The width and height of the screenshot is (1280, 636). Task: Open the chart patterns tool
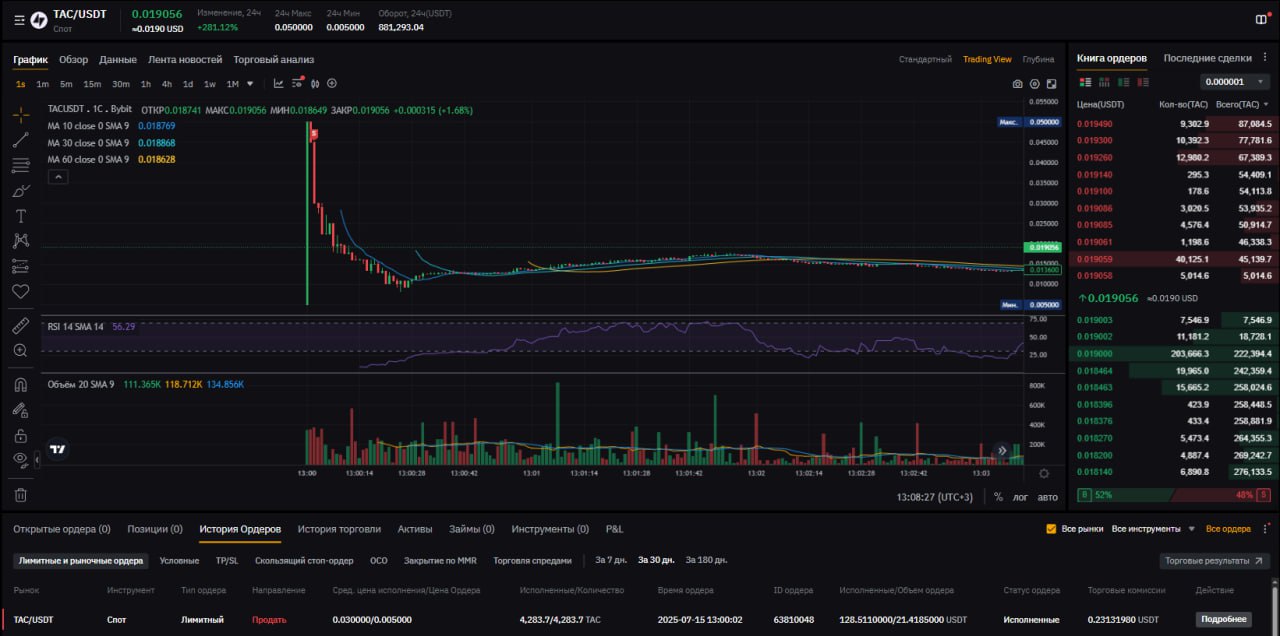point(20,241)
